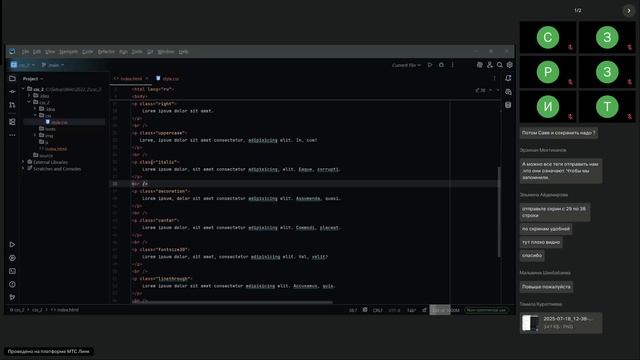Open the Navigate menu

pyautogui.click(x=68, y=51)
